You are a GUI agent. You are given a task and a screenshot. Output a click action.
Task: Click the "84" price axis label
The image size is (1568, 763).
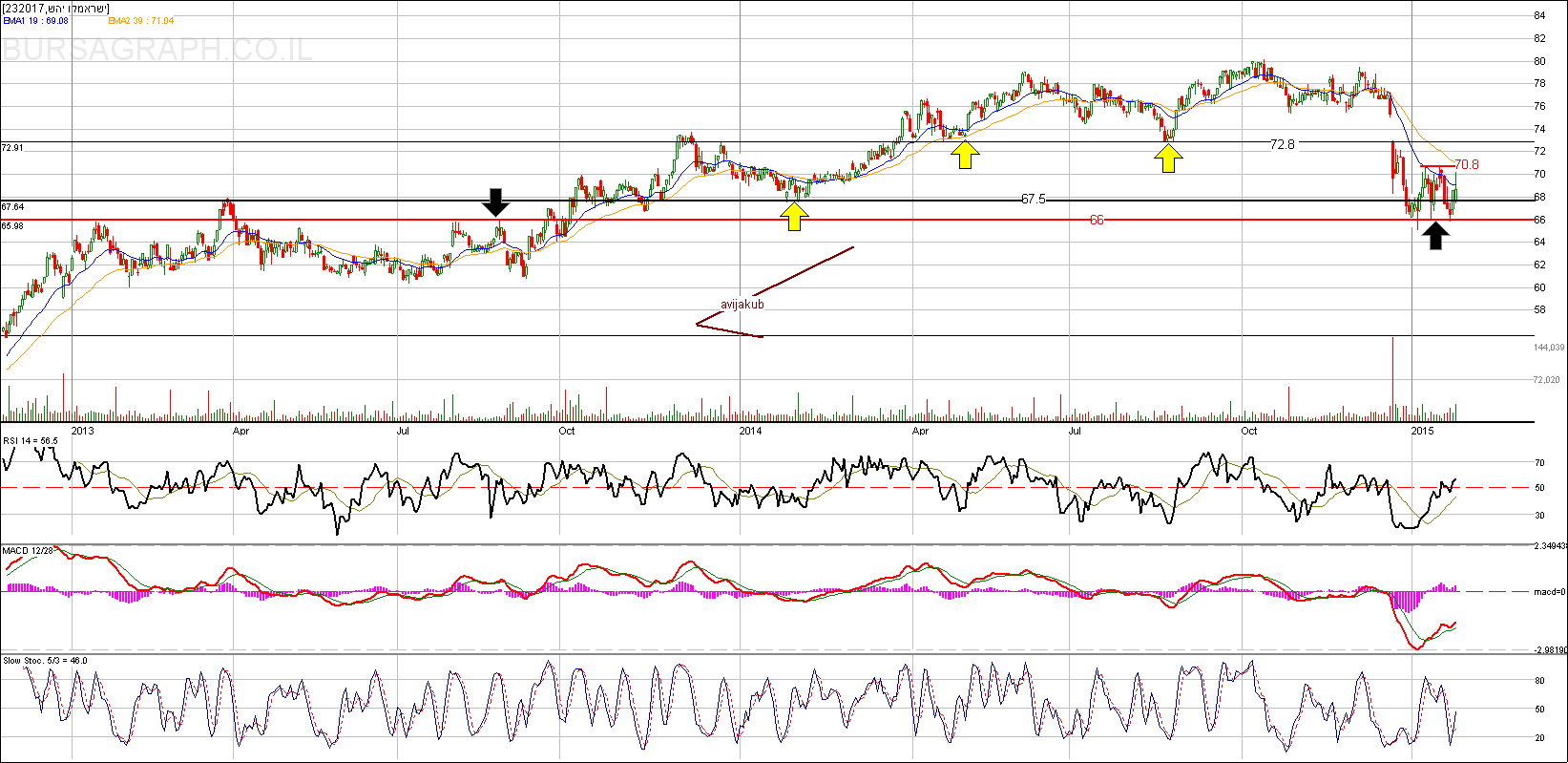coord(1540,15)
